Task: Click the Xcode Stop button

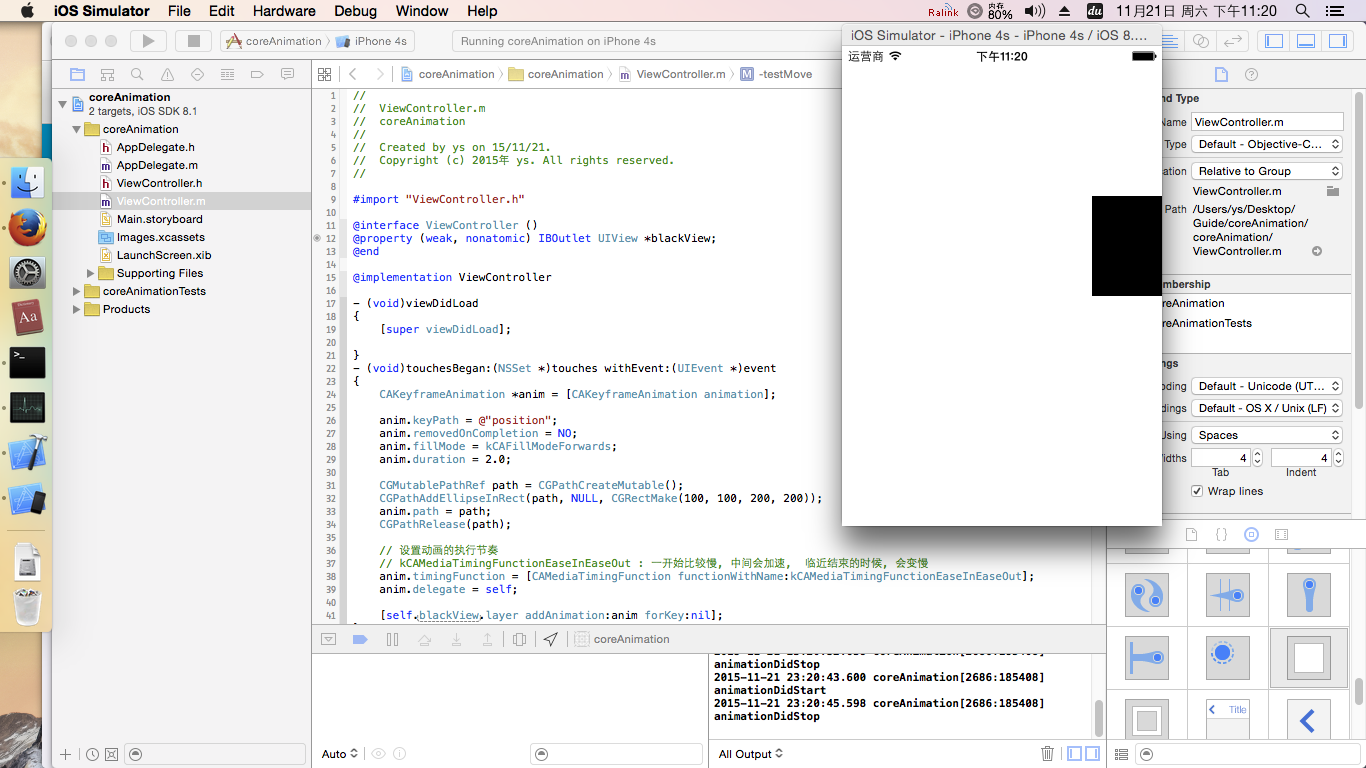Action: 194,41
